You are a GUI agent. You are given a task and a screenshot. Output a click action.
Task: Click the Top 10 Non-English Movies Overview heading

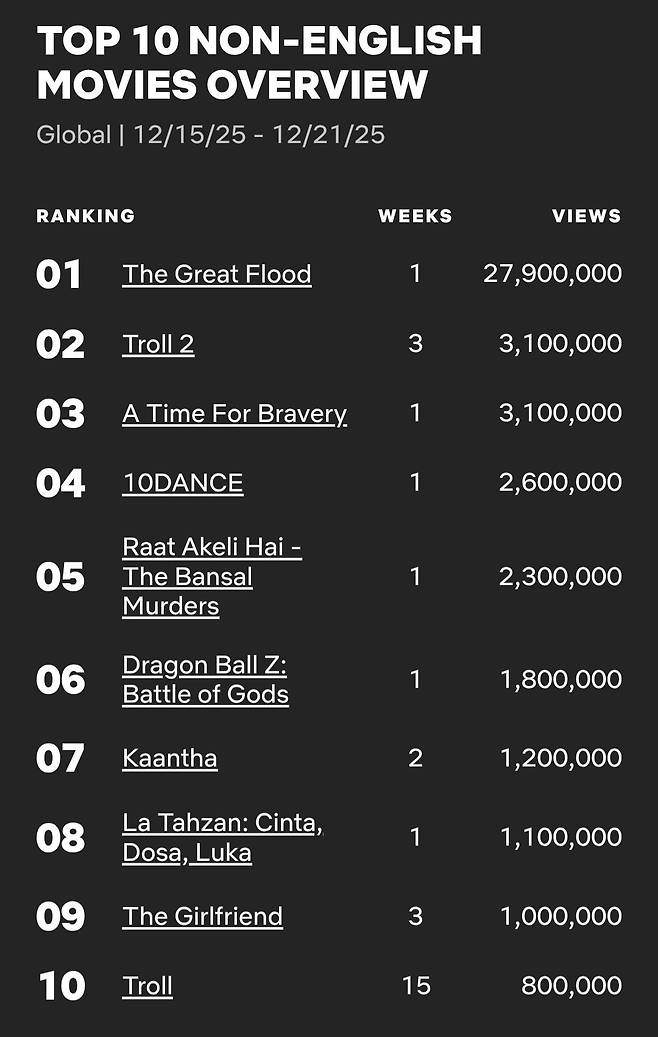click(259, 62)
